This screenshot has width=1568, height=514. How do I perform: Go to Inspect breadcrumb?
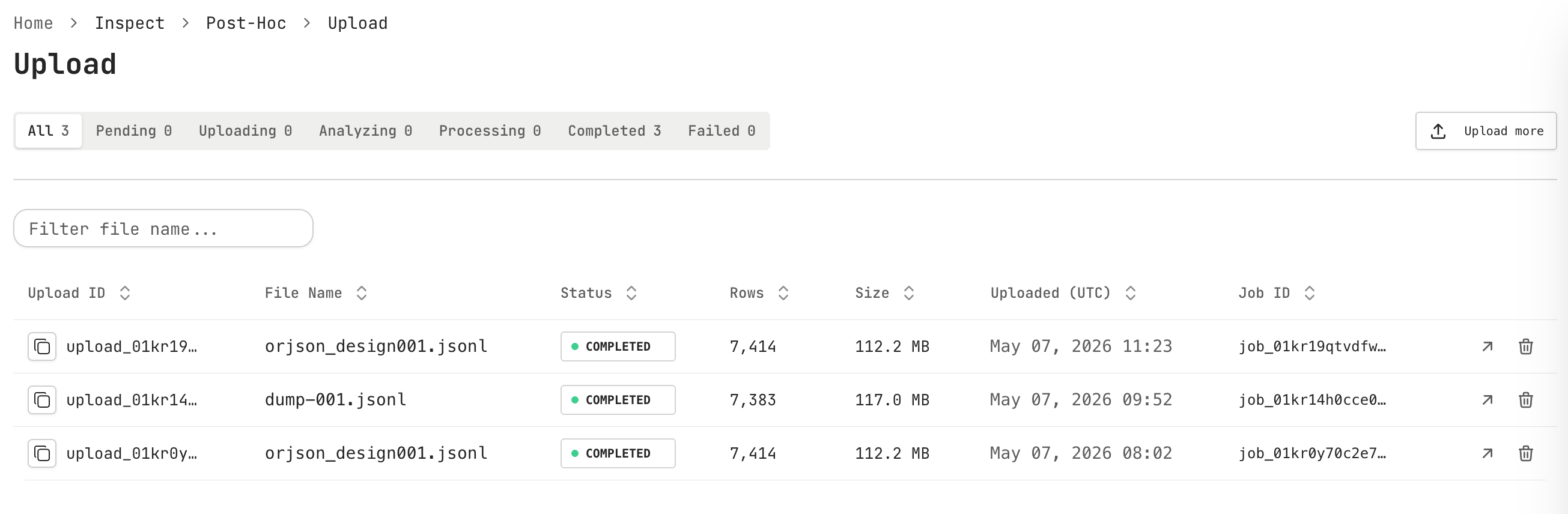pyautogui.click(x=130, y=23)
